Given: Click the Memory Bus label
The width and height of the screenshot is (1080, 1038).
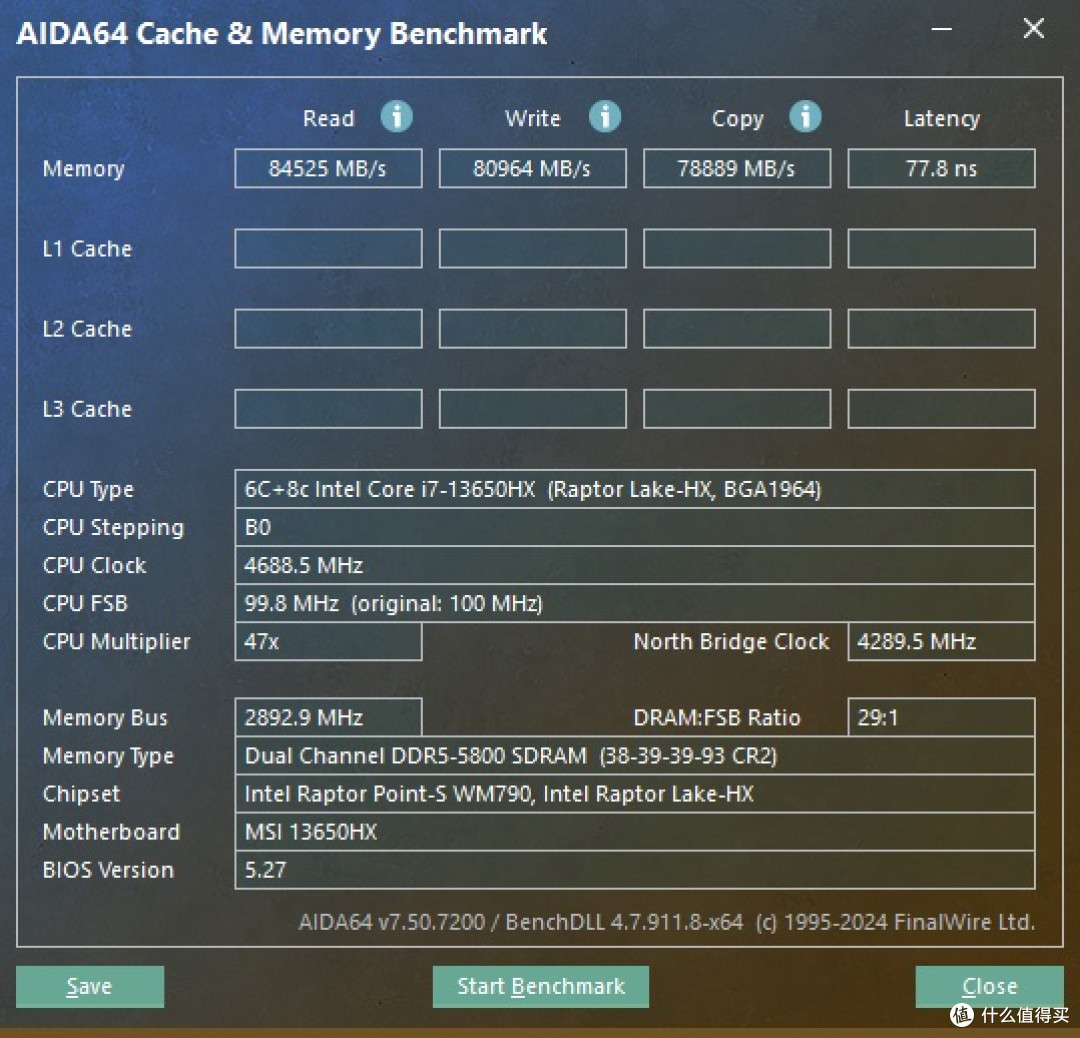Looking at the screenshot, I should tap(105, 718).
